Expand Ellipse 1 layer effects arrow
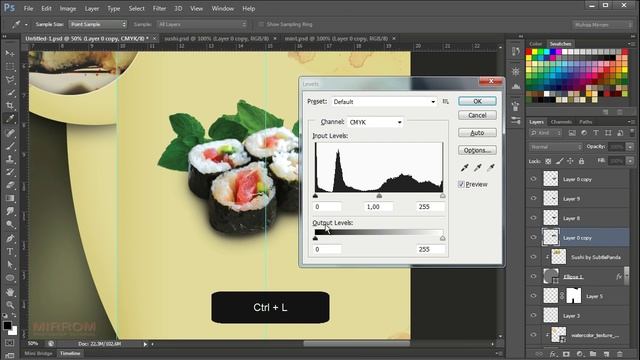Viewport: 640px width, 360px height. point(628,277)
